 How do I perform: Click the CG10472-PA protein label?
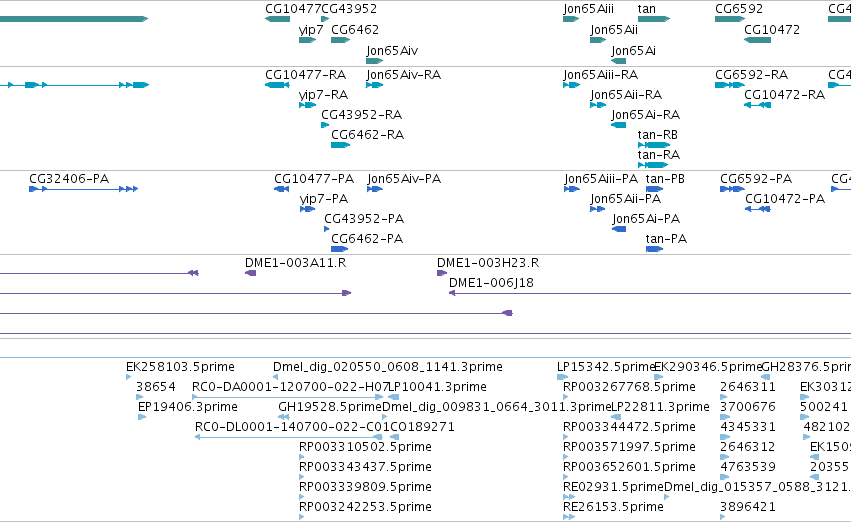tap(785, 199)
